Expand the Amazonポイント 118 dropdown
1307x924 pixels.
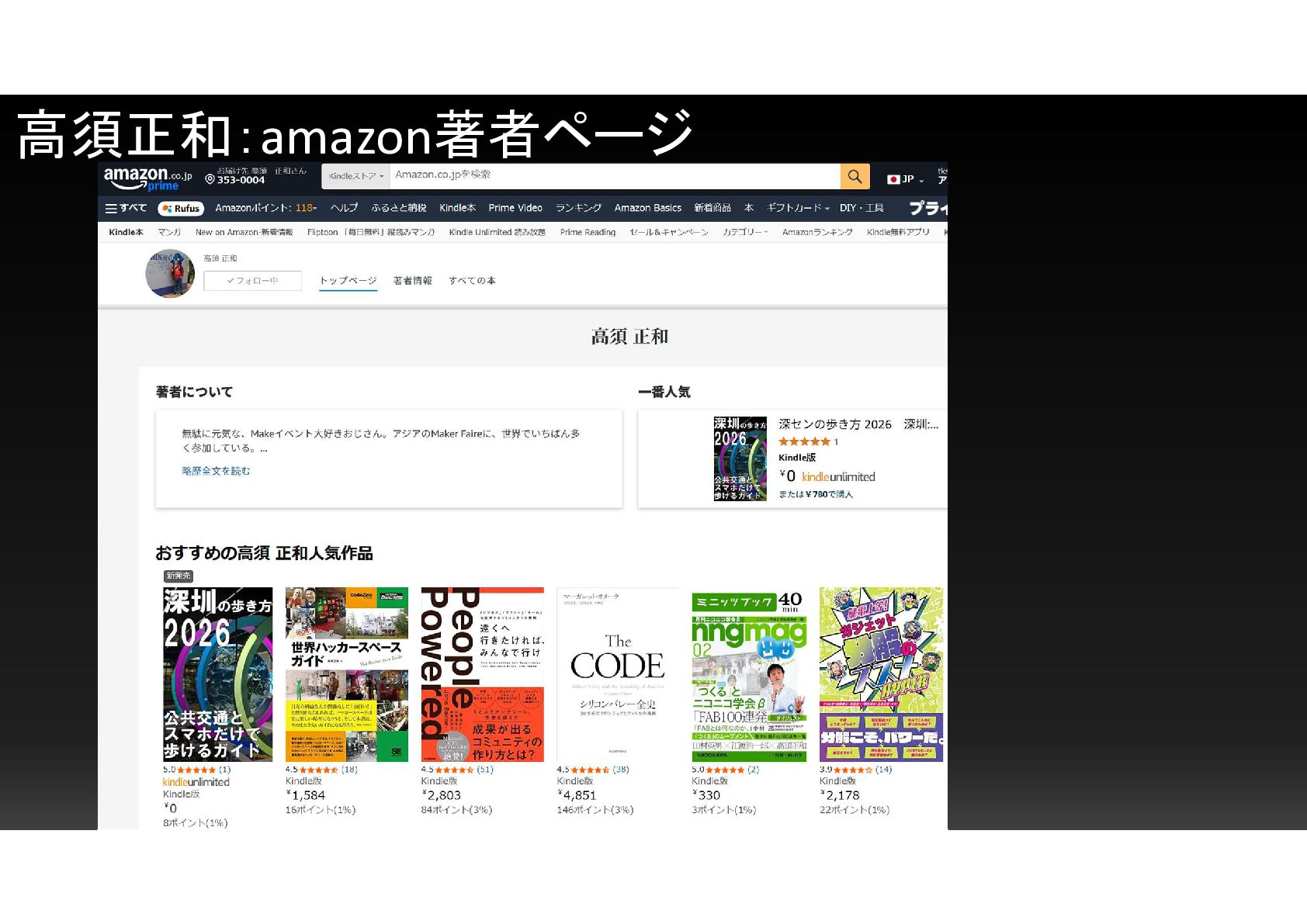[x=265, y=208]
